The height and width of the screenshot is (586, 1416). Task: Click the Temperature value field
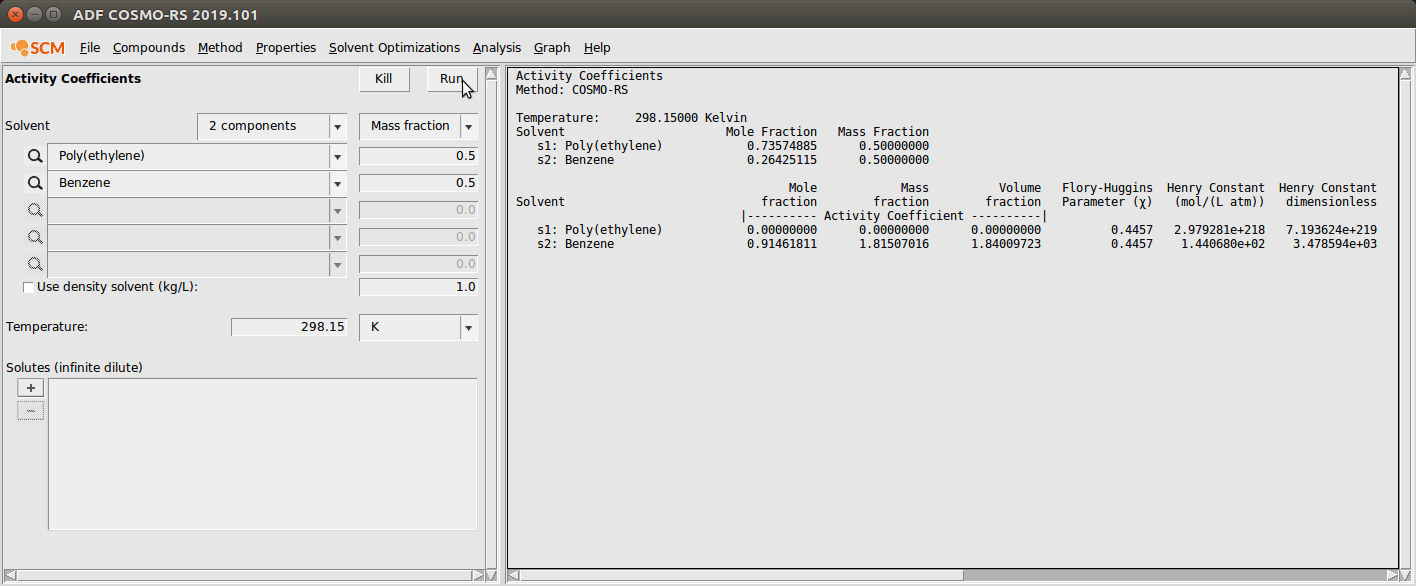(x=288, y=327)
